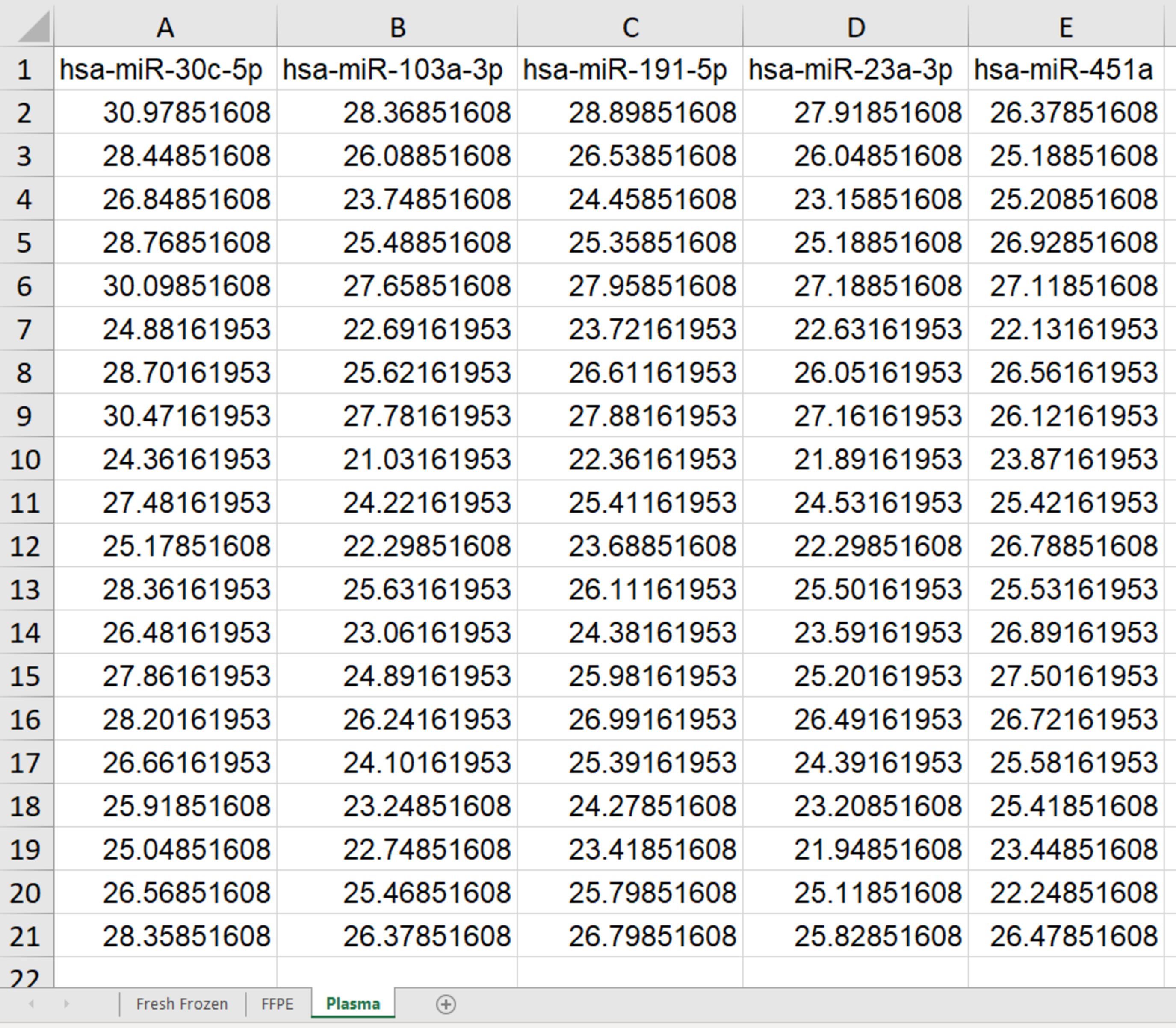This screenshot has width=1176, height=1028.
Task: Select cell with value 23.87161953
Action: click(1066, 459)
